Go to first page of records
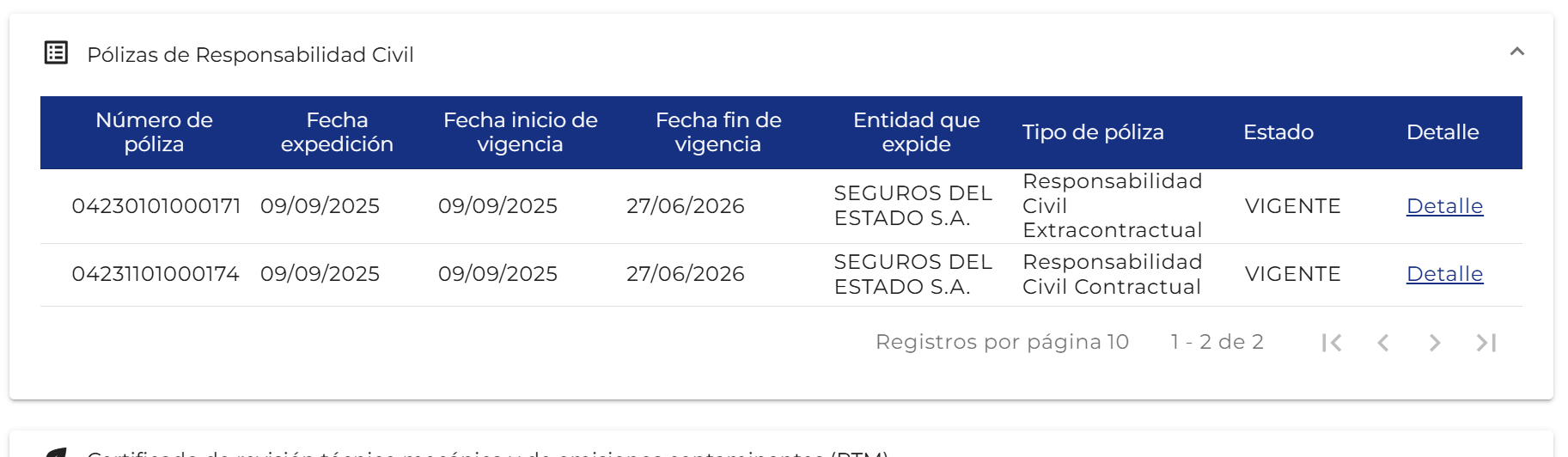1568x457 pixels. tap(1332, 343)
